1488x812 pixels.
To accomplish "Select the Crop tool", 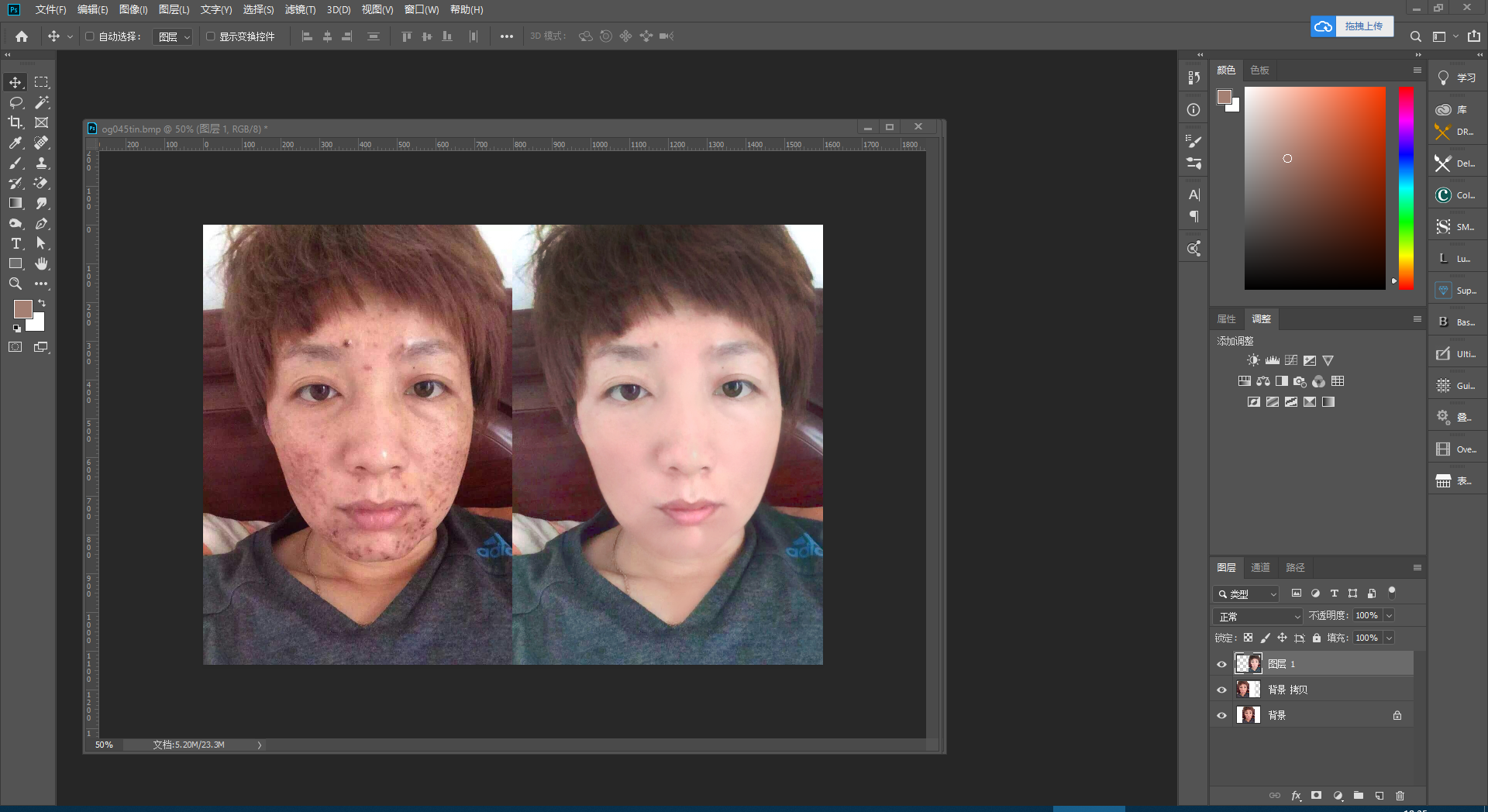I will [15, 122].
